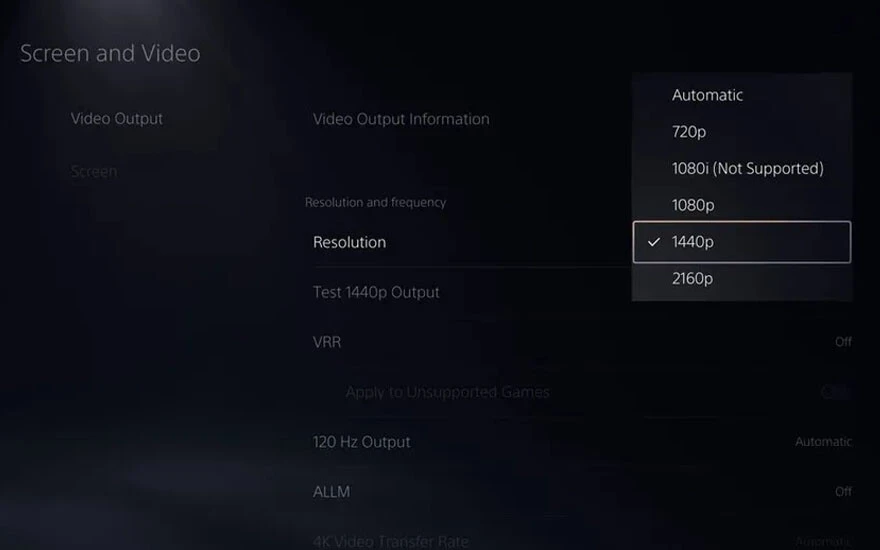The height and width of the screenshot is (550, 880).
Task: Click the Resolution and frequency section label
Action: point(375,202)
